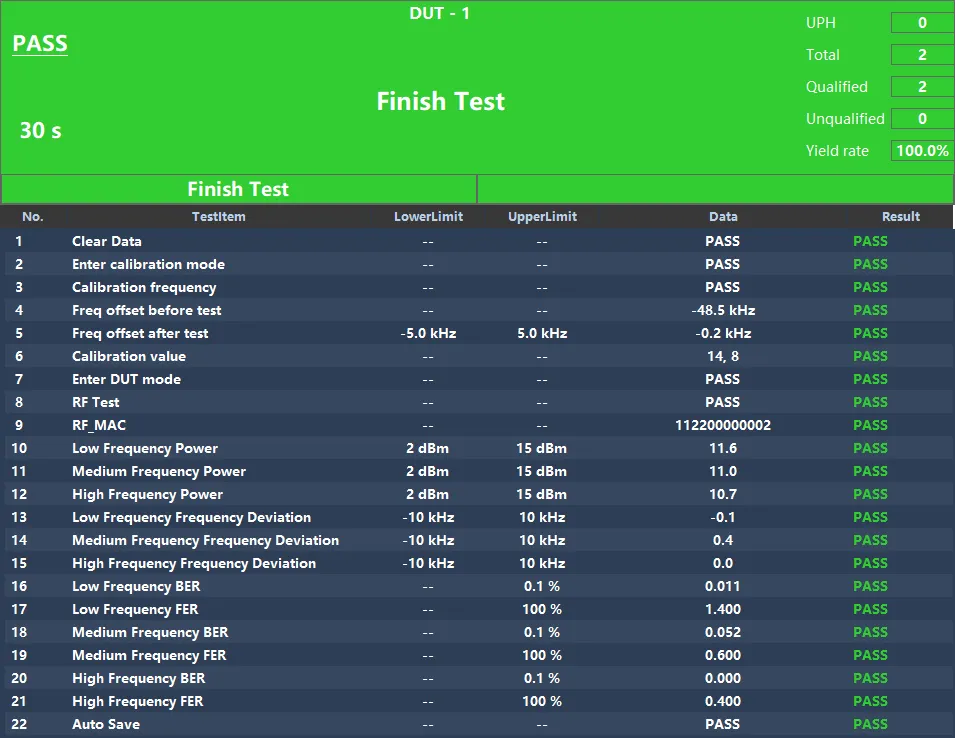
Task: Select the Clear Data test row
Action: pyautogui.click(x=107, y=241)
